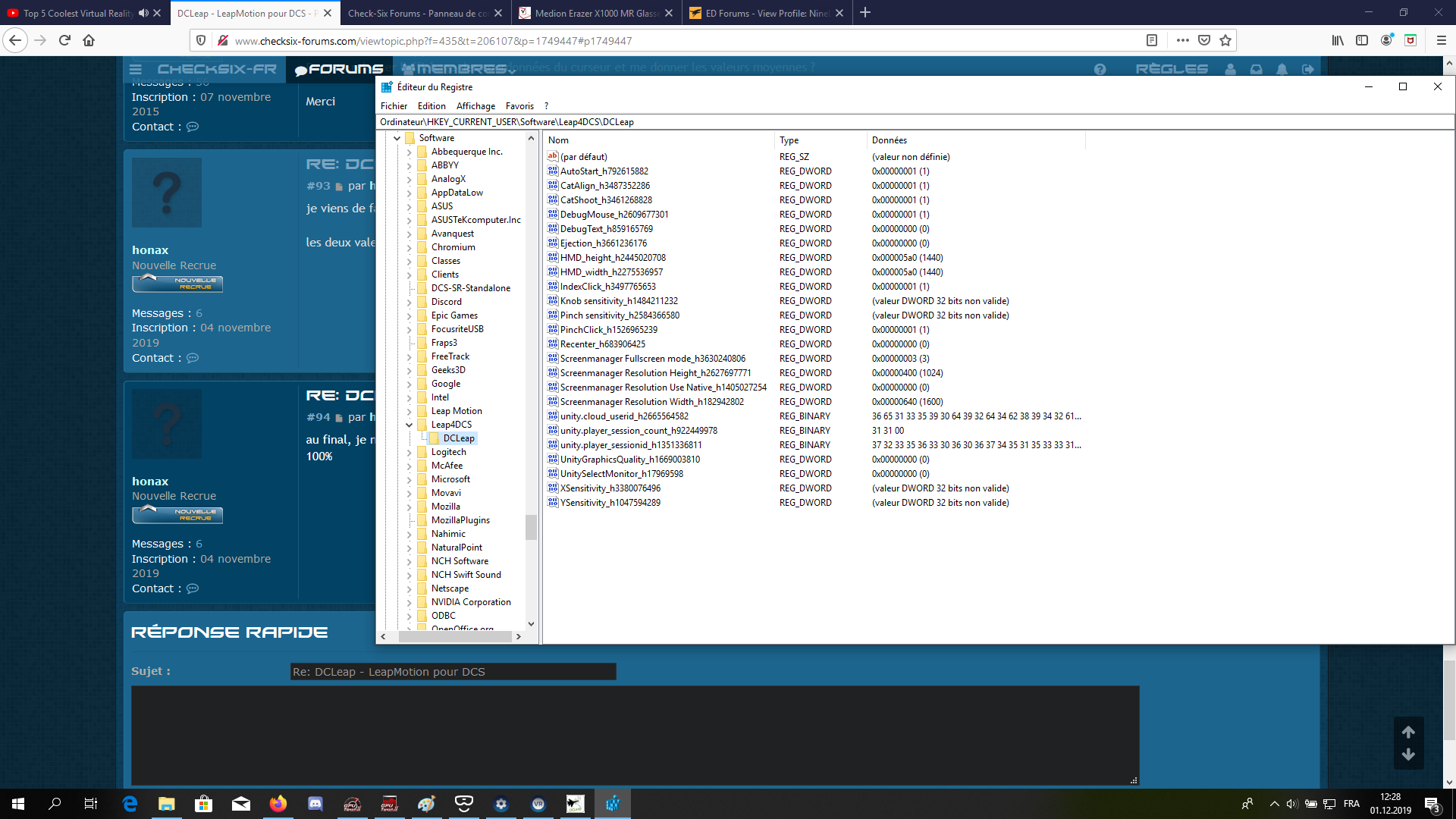The width and height of the screenshot is (1456, 819).
Task: Click the registry tree horizontal scrollbar thumb
Action: 455,637
